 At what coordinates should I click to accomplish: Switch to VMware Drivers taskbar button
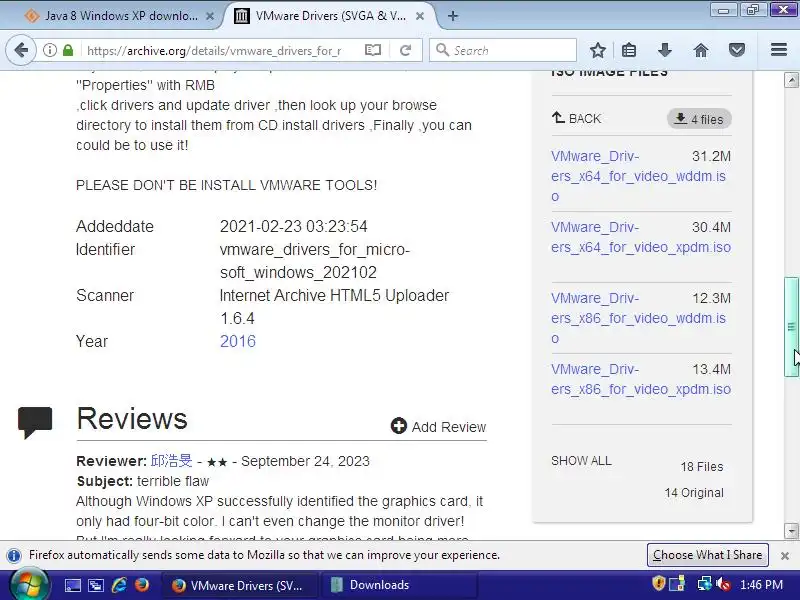[239, 585]
